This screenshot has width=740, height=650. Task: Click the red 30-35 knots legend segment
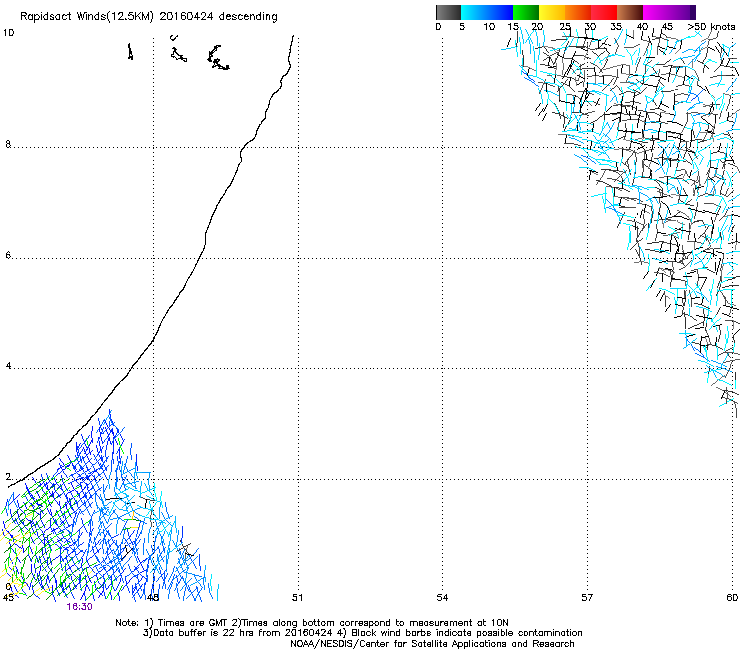[604, 12]
